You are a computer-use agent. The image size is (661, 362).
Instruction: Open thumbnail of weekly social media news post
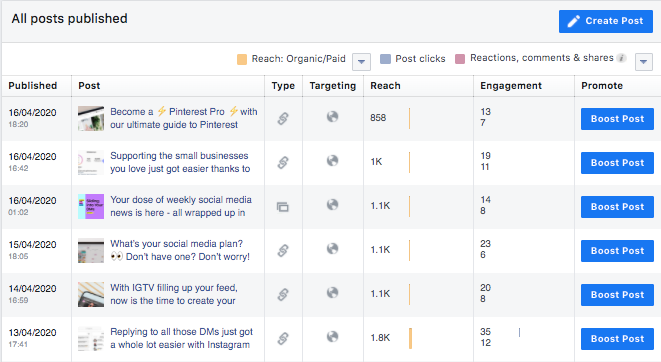(x=91, y=206)
